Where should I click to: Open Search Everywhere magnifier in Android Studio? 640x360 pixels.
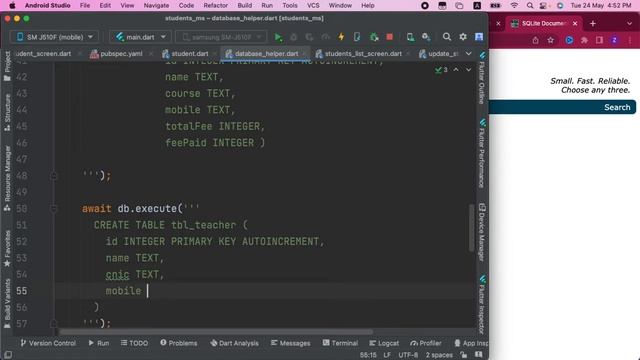point(447,37)
